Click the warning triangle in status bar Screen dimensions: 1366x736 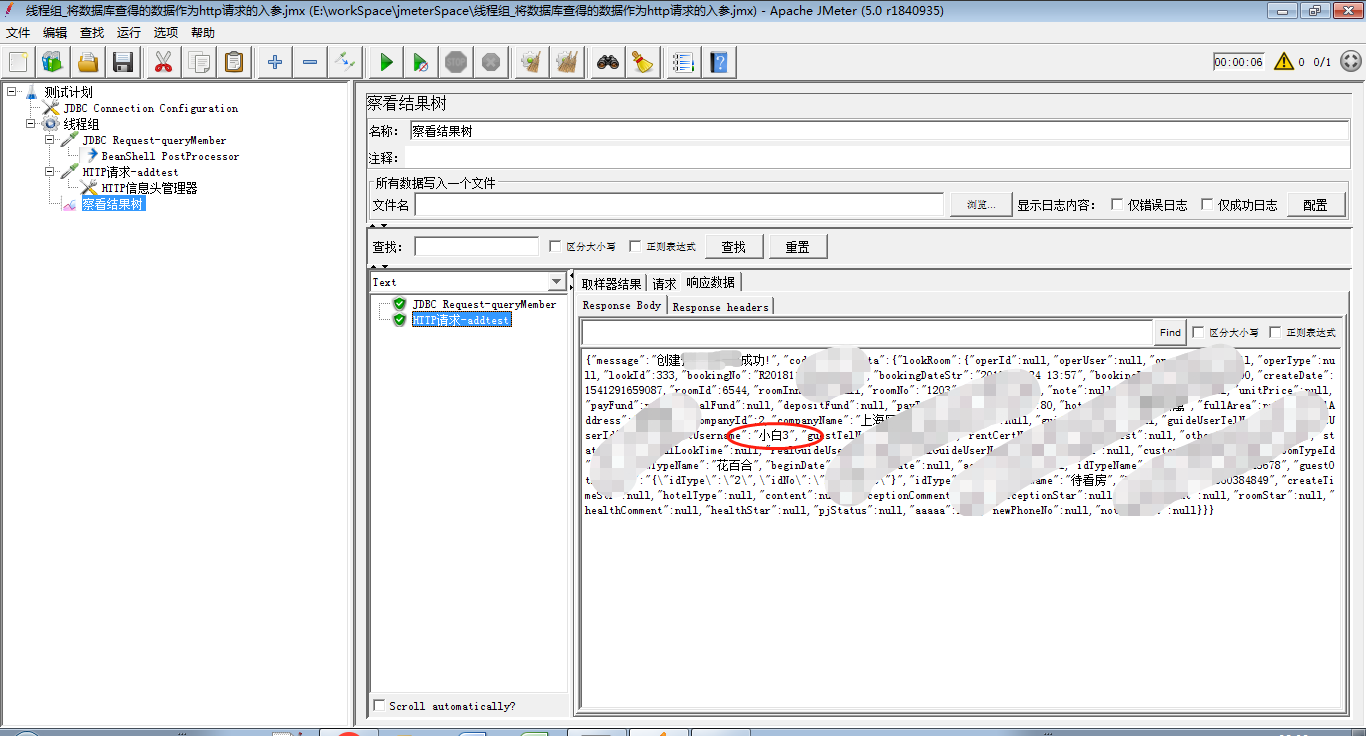click(x=1285, y=61)
